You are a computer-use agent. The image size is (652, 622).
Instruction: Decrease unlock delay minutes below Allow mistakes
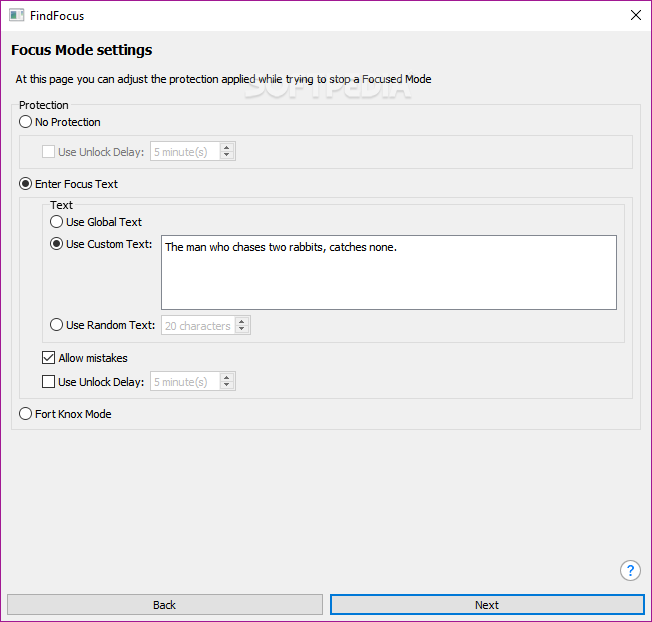(227, 385)
